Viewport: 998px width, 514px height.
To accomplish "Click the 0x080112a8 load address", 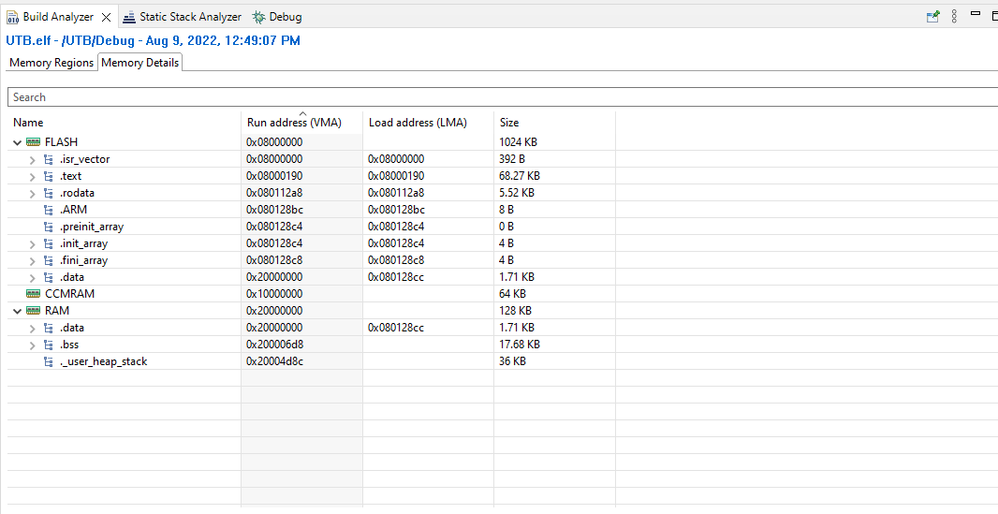I will pos(396,193).
